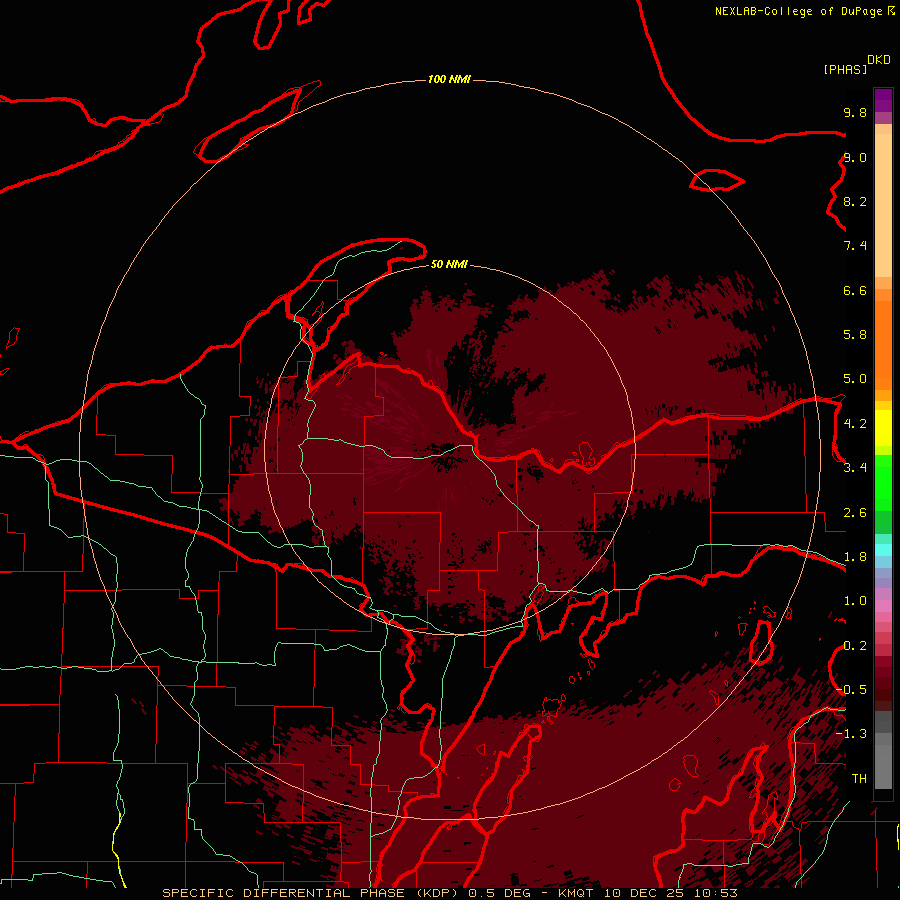Select the 9.0 value on the color scale
The height and width of the screenshot is (900, 900).
(x=855, y=157)
